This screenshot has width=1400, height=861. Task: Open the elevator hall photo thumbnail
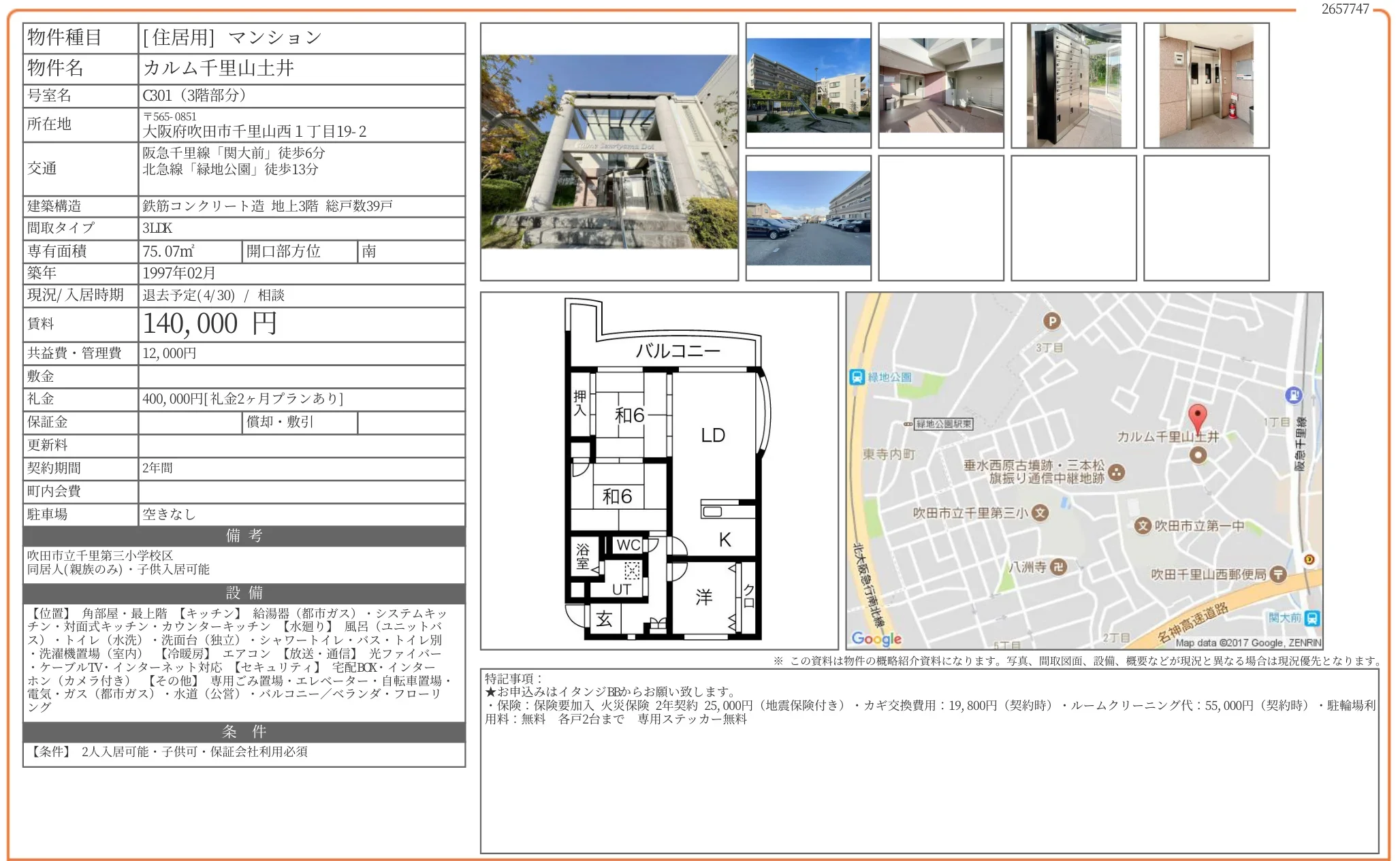coord(1206,85)
